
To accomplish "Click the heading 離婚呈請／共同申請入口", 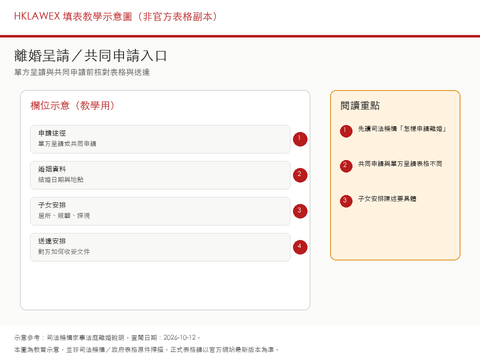I will [x=90, y=56].
